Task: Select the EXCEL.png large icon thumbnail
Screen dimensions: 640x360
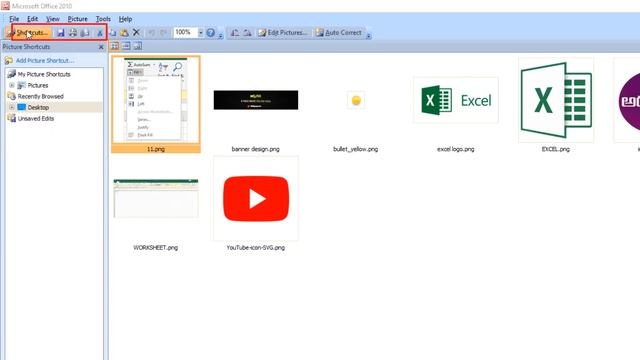Action: (556, 100)
